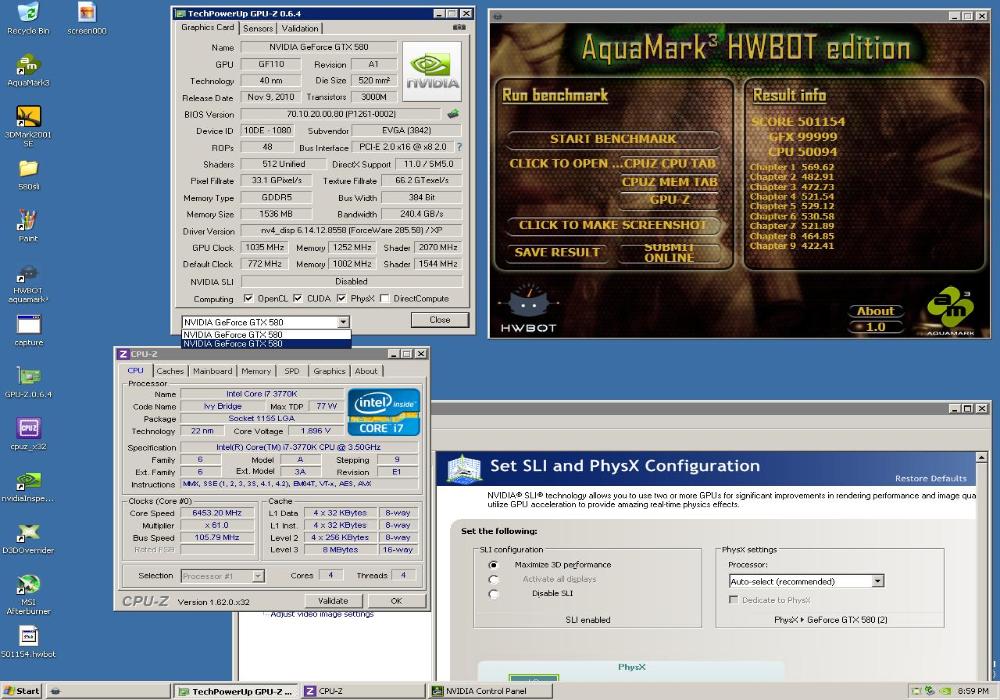This screenshot has width=1000, height=700.
Task: Click GPU-Z button in AquaMark
Action: pos(670,200)
